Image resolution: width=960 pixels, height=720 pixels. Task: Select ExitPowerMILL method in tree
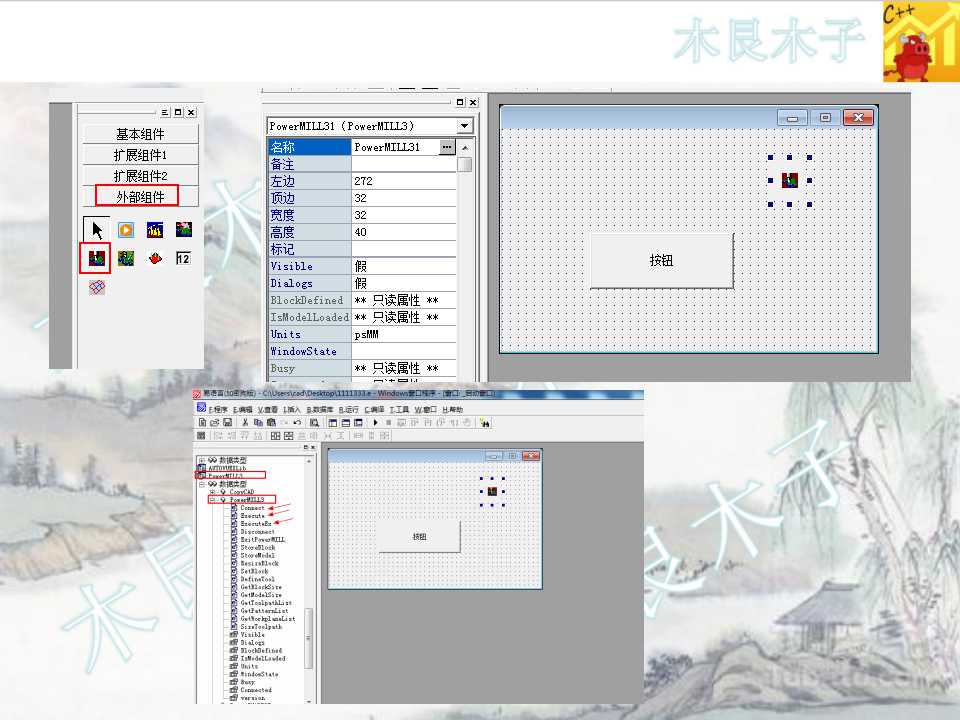tap(263, 539)
